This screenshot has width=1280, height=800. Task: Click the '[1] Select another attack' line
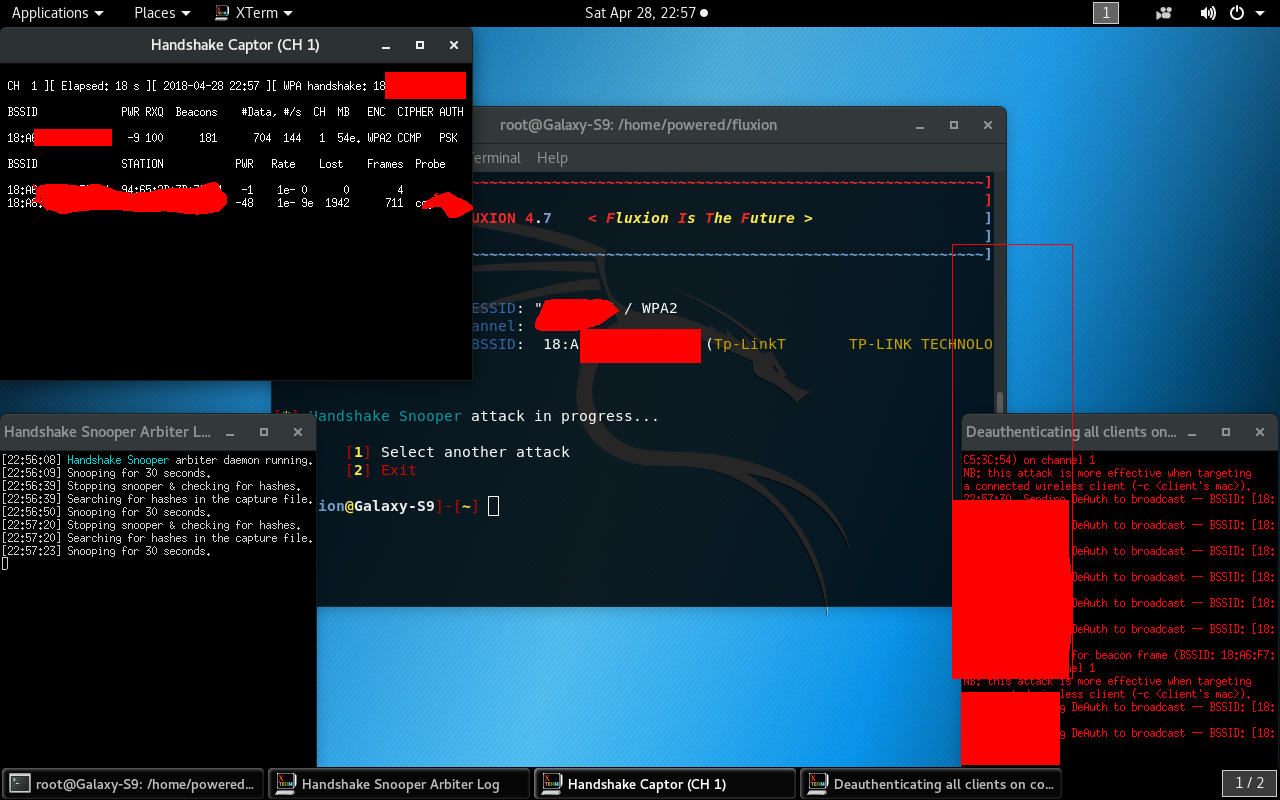click(x=458, y=452)
